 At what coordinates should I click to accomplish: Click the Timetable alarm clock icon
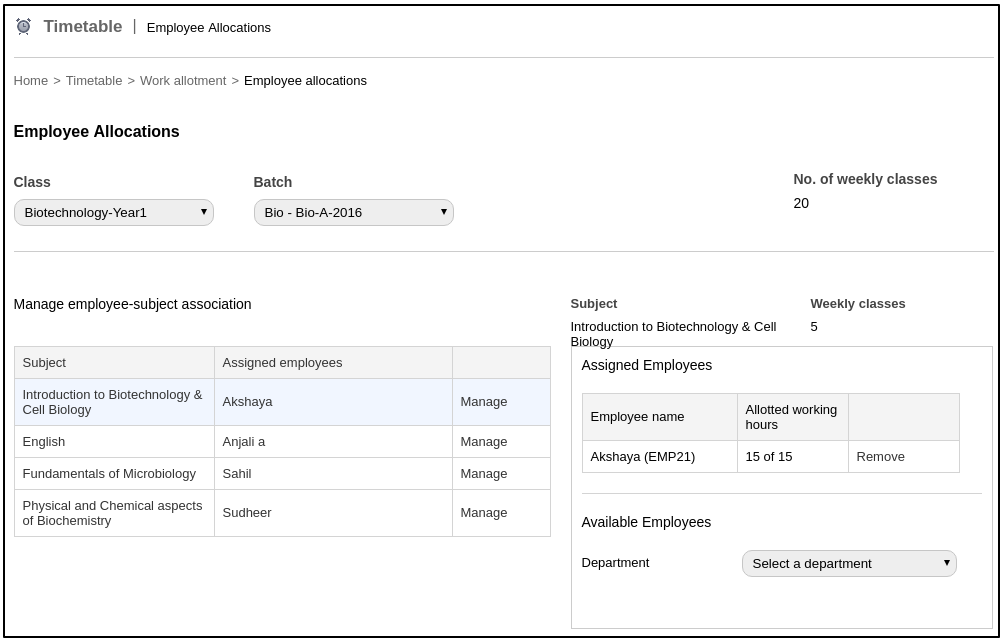tap(23, 27)
